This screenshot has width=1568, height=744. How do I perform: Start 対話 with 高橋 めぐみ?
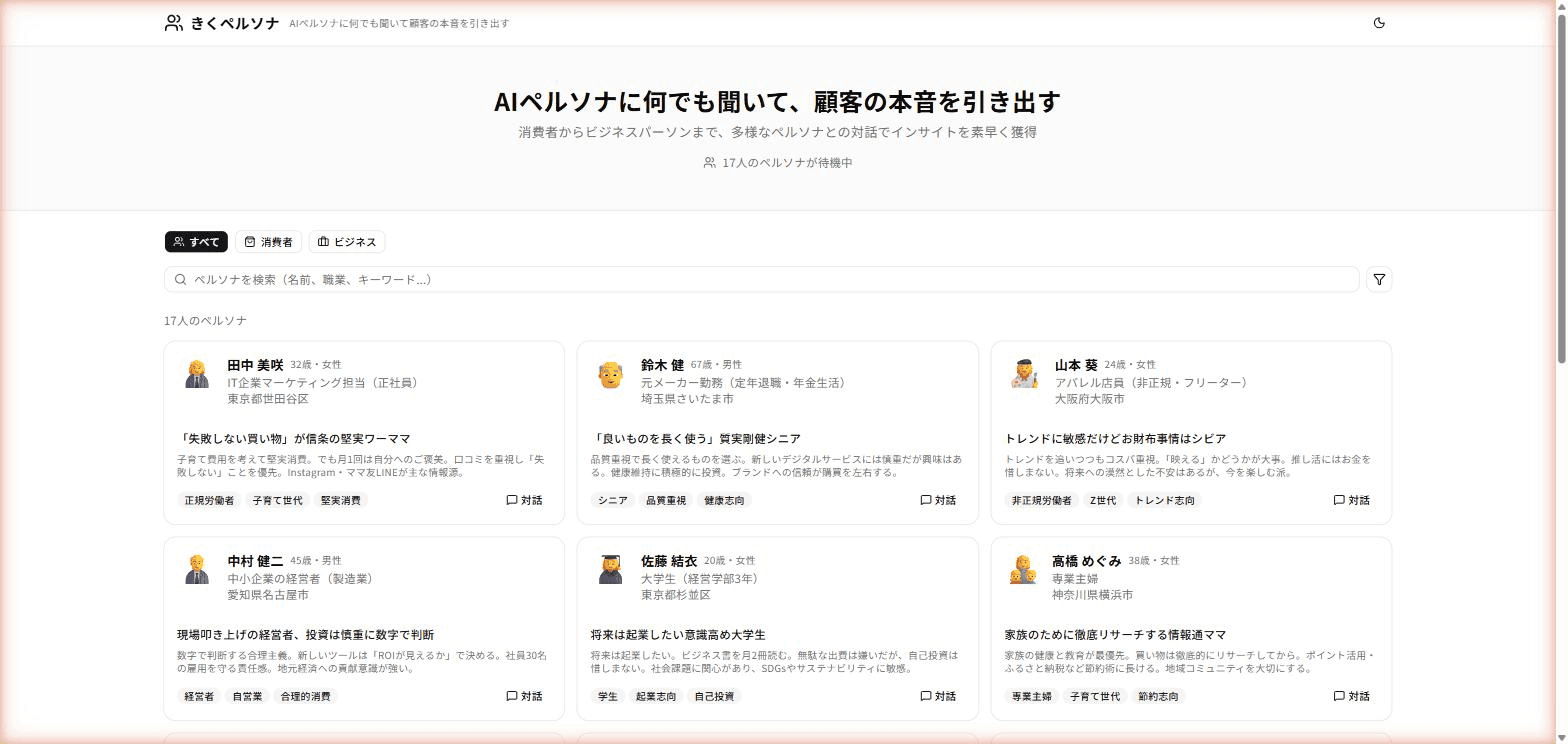[x=1352, y=696]
